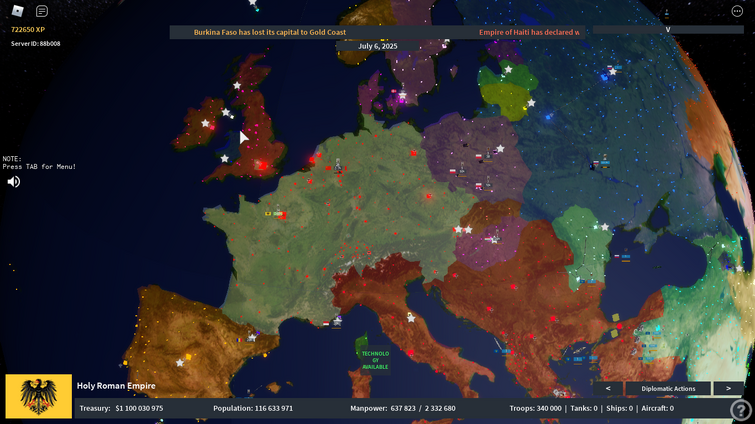Select the Manpower value text

[403, 408]
